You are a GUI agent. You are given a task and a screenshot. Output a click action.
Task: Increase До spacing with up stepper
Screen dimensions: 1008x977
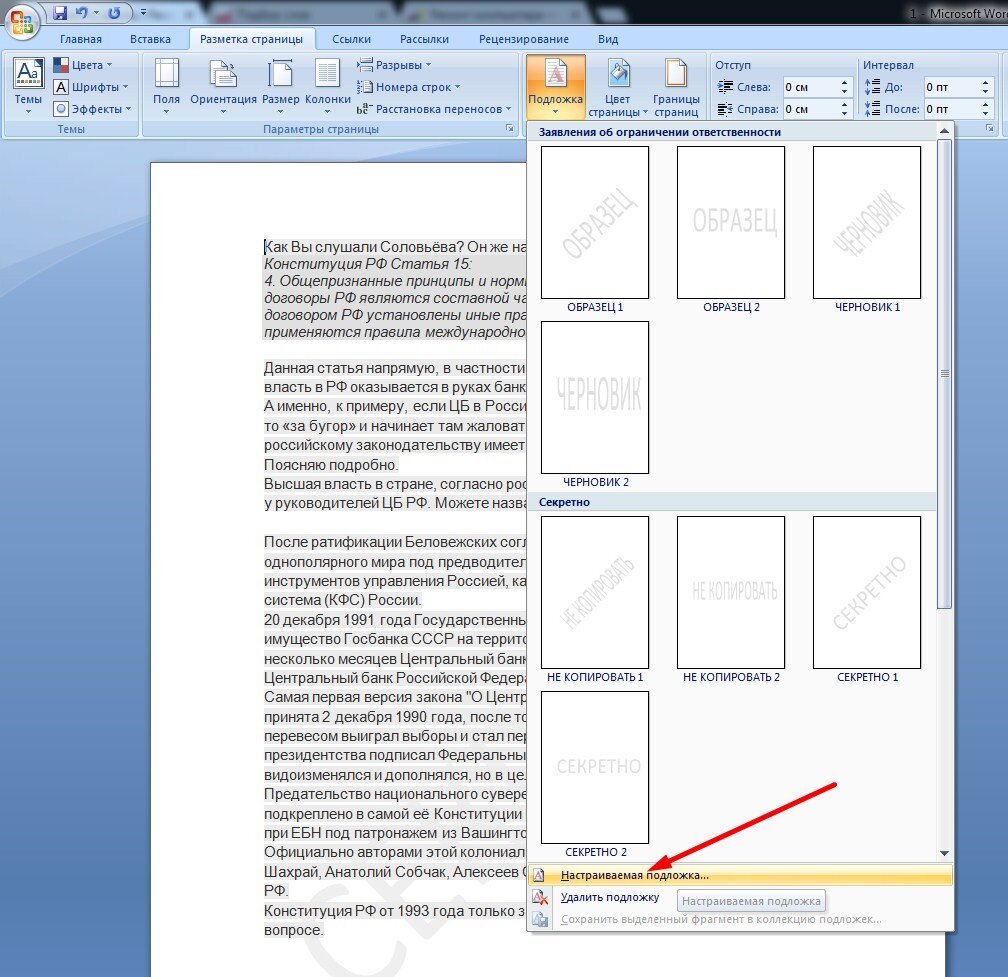pyautogui.click(x=986, y=82)
